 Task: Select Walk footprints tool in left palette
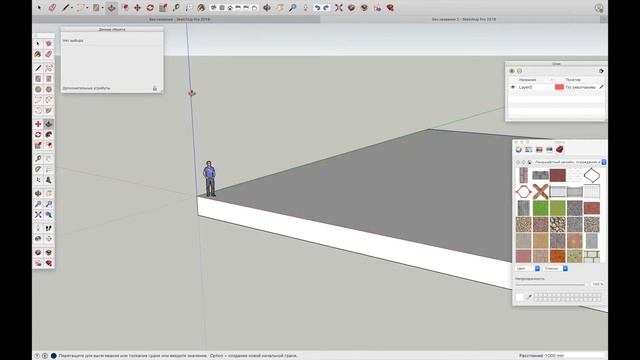point(49,228)
